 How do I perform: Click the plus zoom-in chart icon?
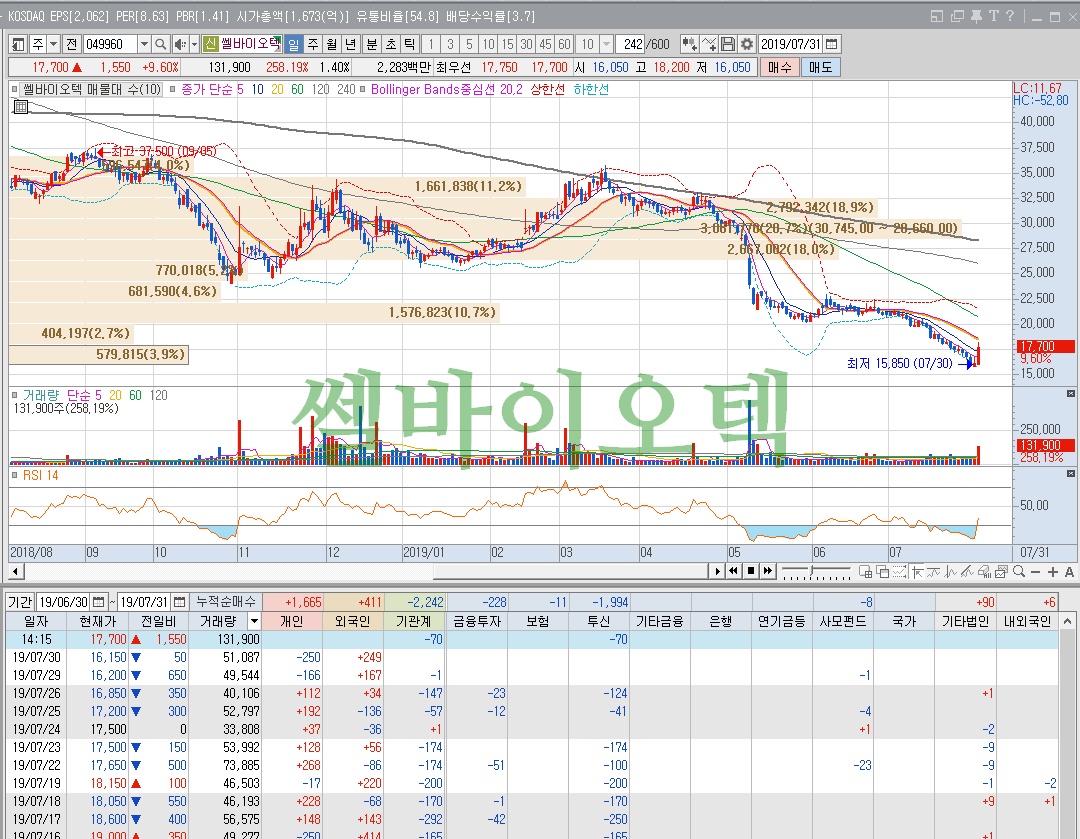coord(1052,572)
